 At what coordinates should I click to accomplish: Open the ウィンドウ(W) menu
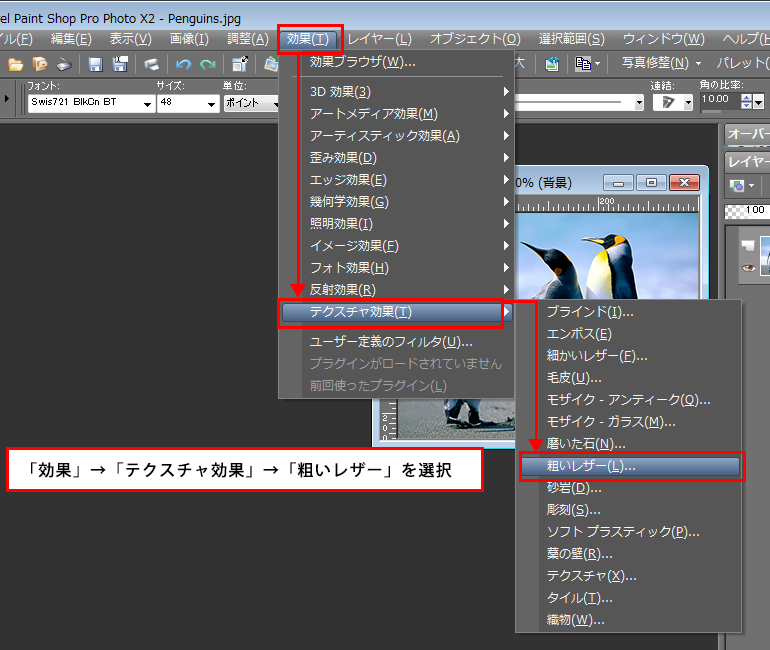663,39
